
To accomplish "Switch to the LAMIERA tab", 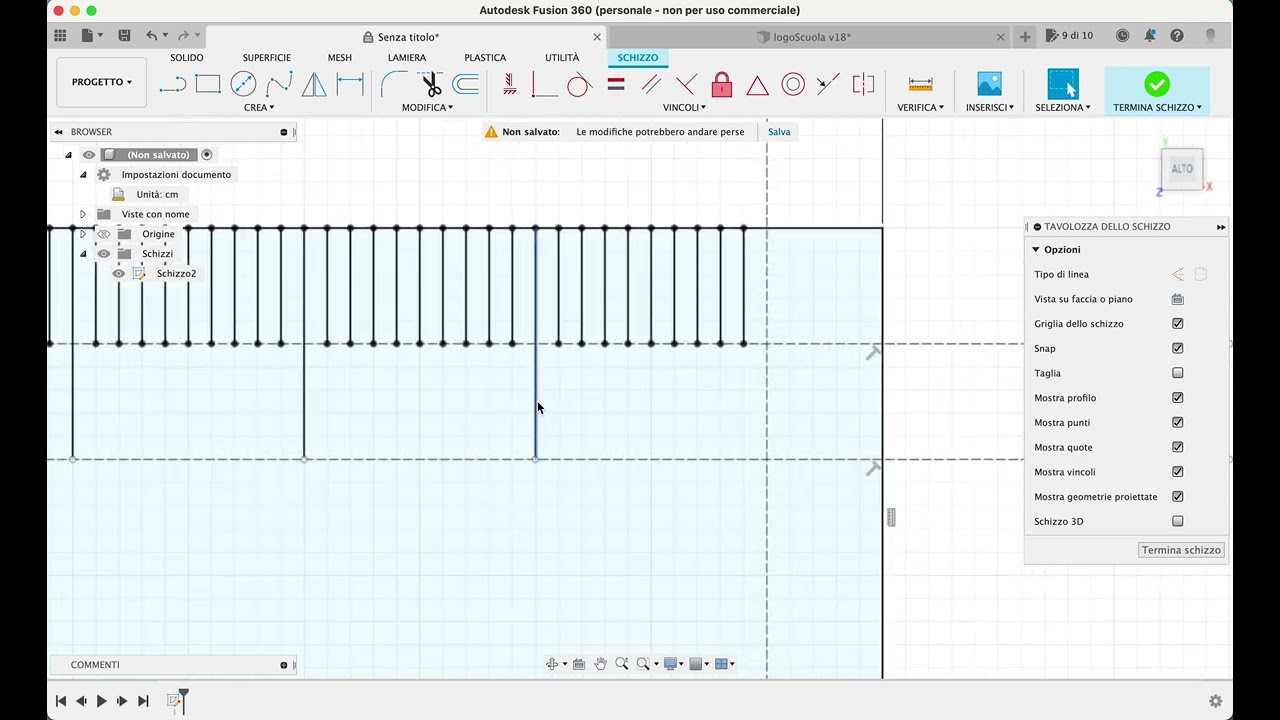I will 407,58.
